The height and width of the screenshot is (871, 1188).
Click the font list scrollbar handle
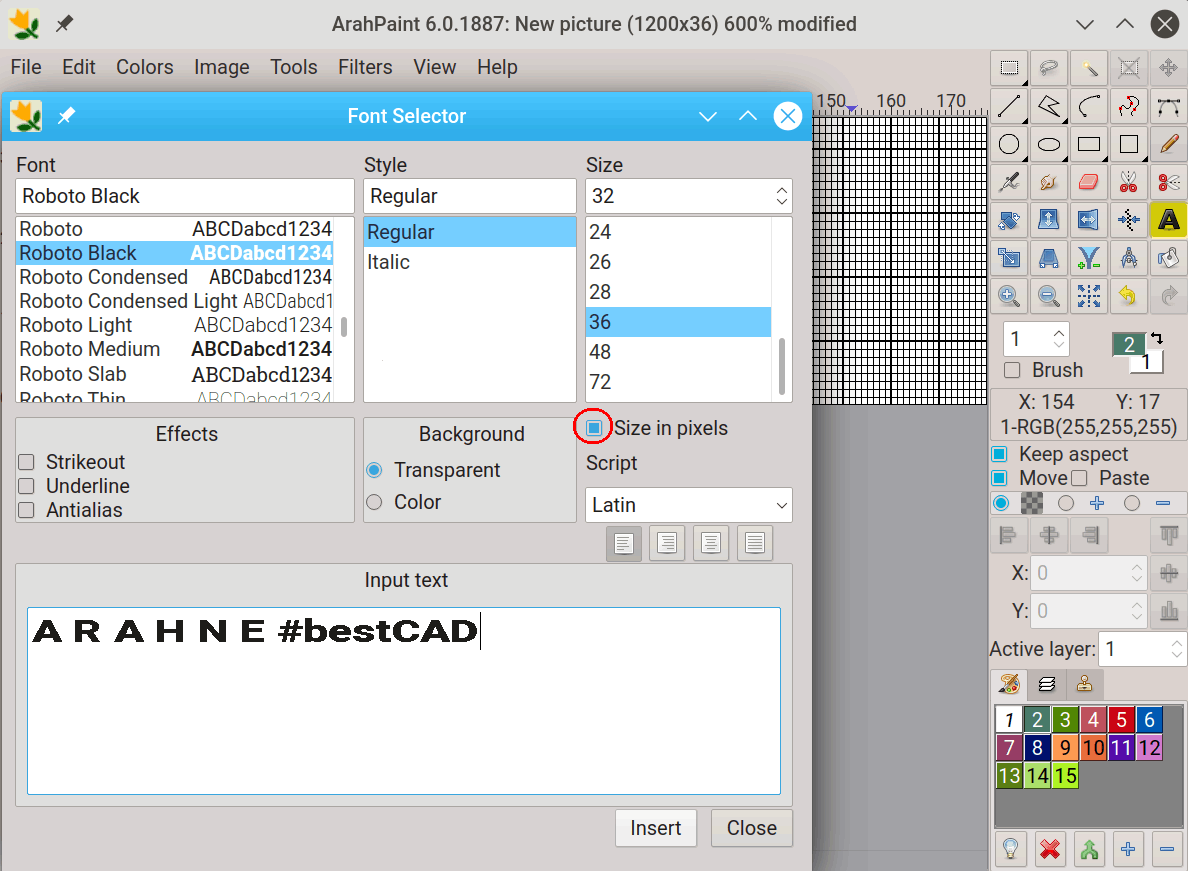(344, 326)
